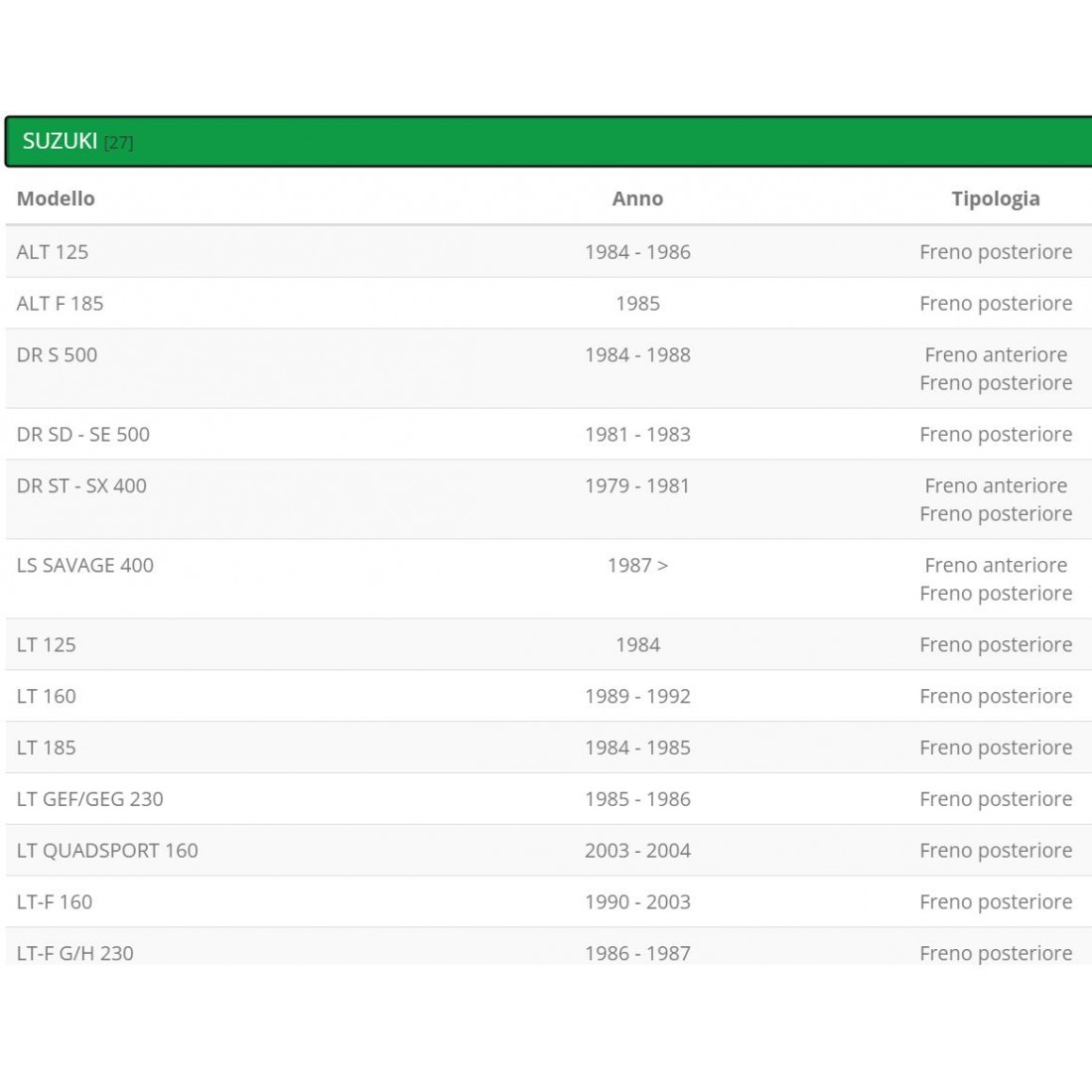Select the LT 160 model row
Screen dimensions: 1092x1092
(47, 697)
